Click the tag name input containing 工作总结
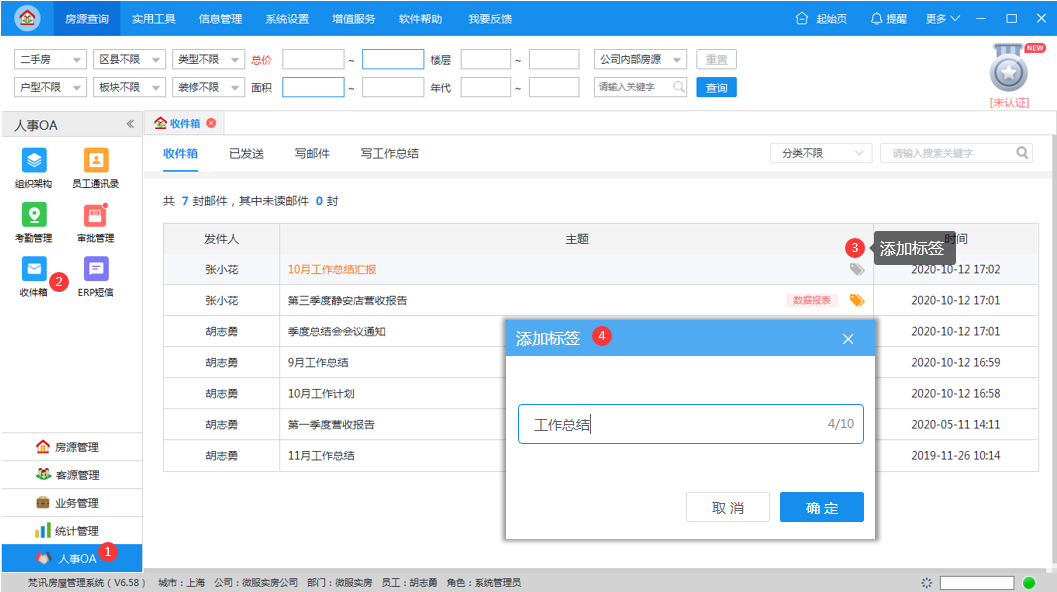 tap(690, 424)
